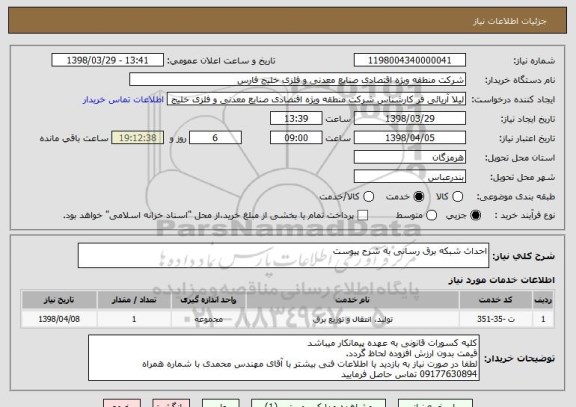The width and height of the screenshot is (576, 407).
Task: Click the تعداد / مقدار column header
Action: pos(134,300)
